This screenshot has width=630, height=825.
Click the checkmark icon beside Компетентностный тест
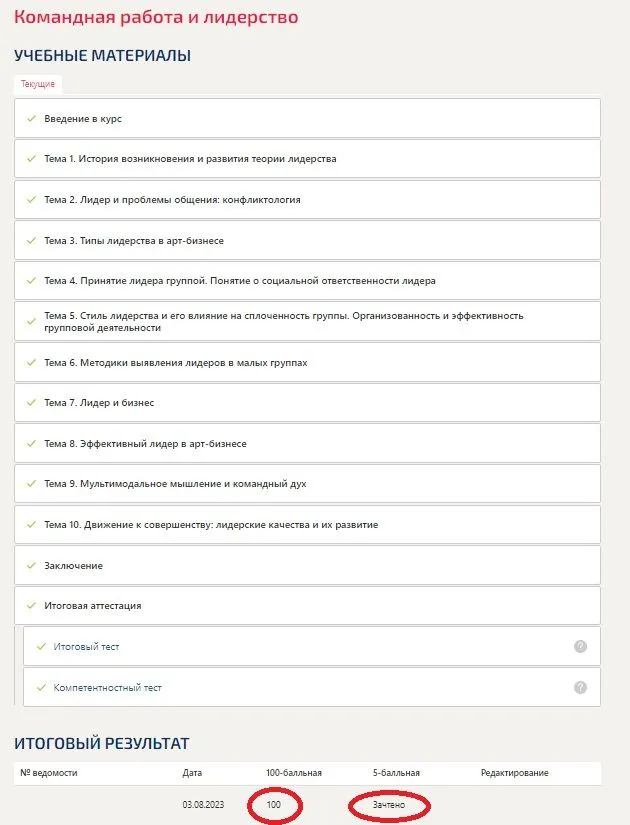[x=40, y=688]
